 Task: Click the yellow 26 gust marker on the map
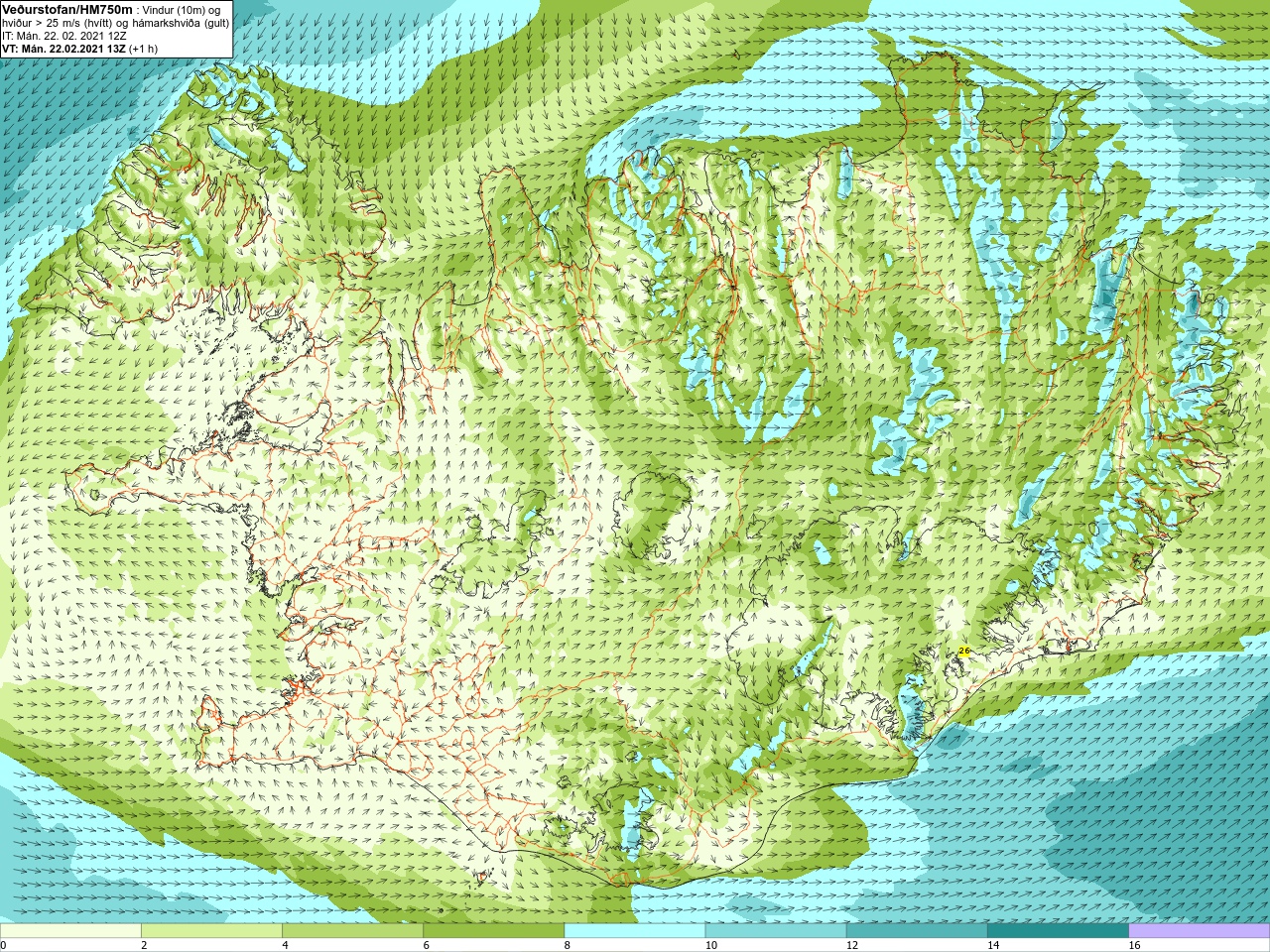coord(963,651)
